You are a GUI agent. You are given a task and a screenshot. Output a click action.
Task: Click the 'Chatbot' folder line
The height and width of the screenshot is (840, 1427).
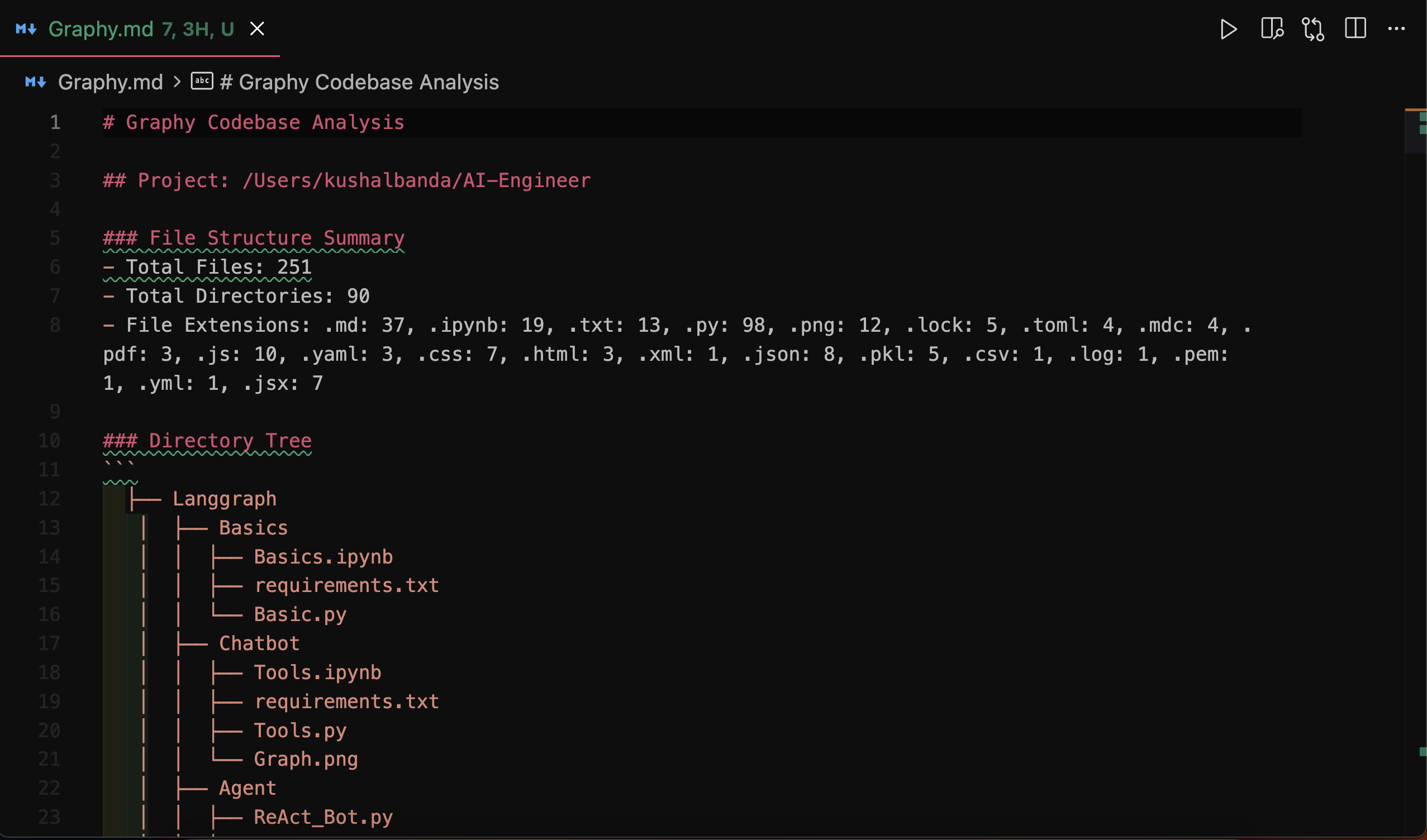coord(259,643)
